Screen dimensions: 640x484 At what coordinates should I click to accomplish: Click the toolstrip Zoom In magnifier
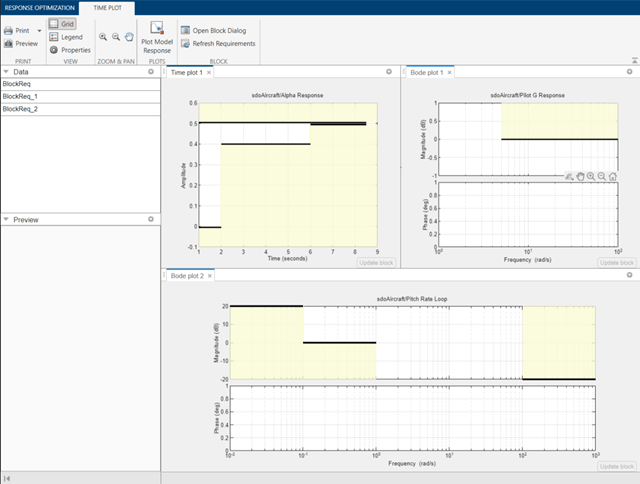point(103,36)
